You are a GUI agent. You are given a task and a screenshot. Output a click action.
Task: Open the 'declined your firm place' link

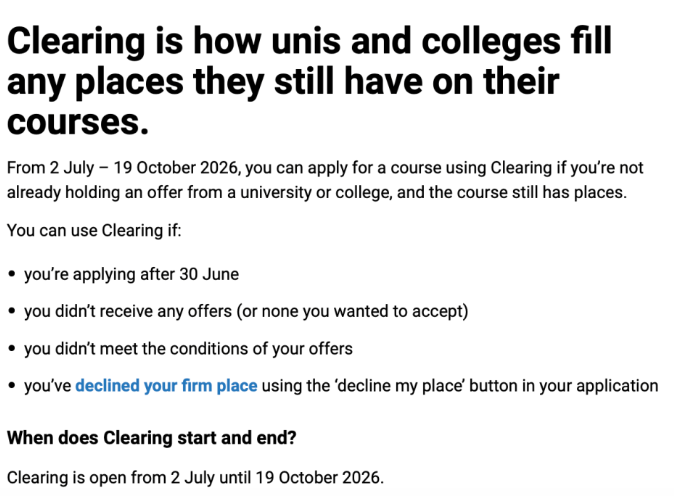[x=166, y=386]
